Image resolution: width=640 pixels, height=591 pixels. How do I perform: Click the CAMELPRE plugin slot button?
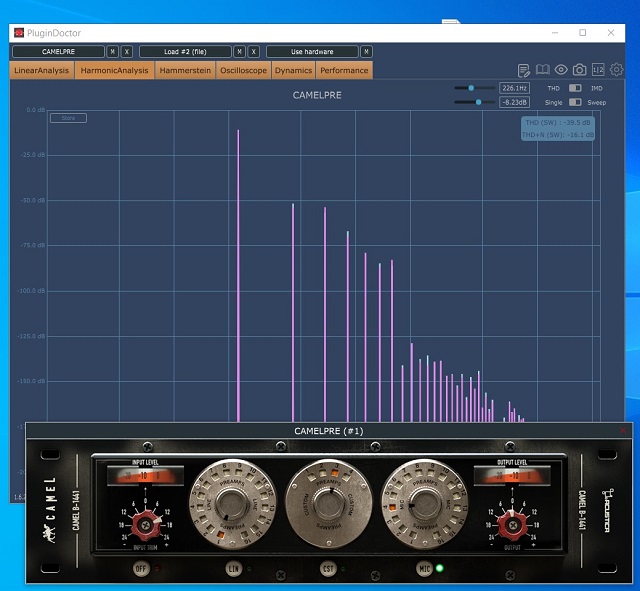coord(58,51)
